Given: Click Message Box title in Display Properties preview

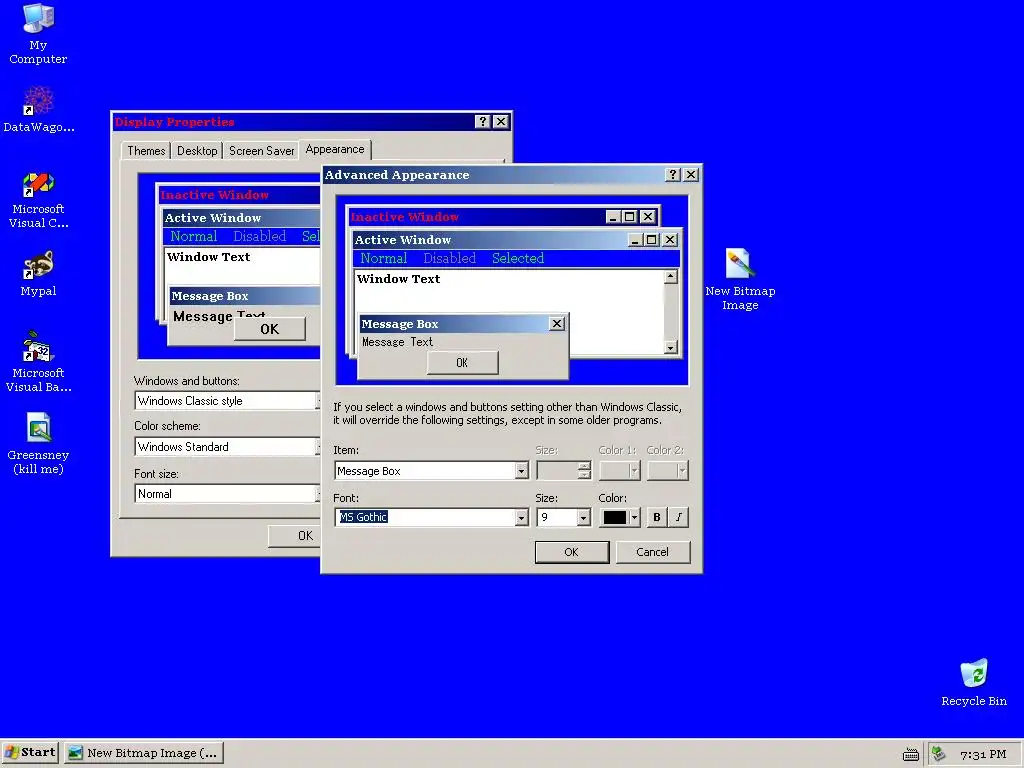Looking at the screenshot, I should [210, 296].
